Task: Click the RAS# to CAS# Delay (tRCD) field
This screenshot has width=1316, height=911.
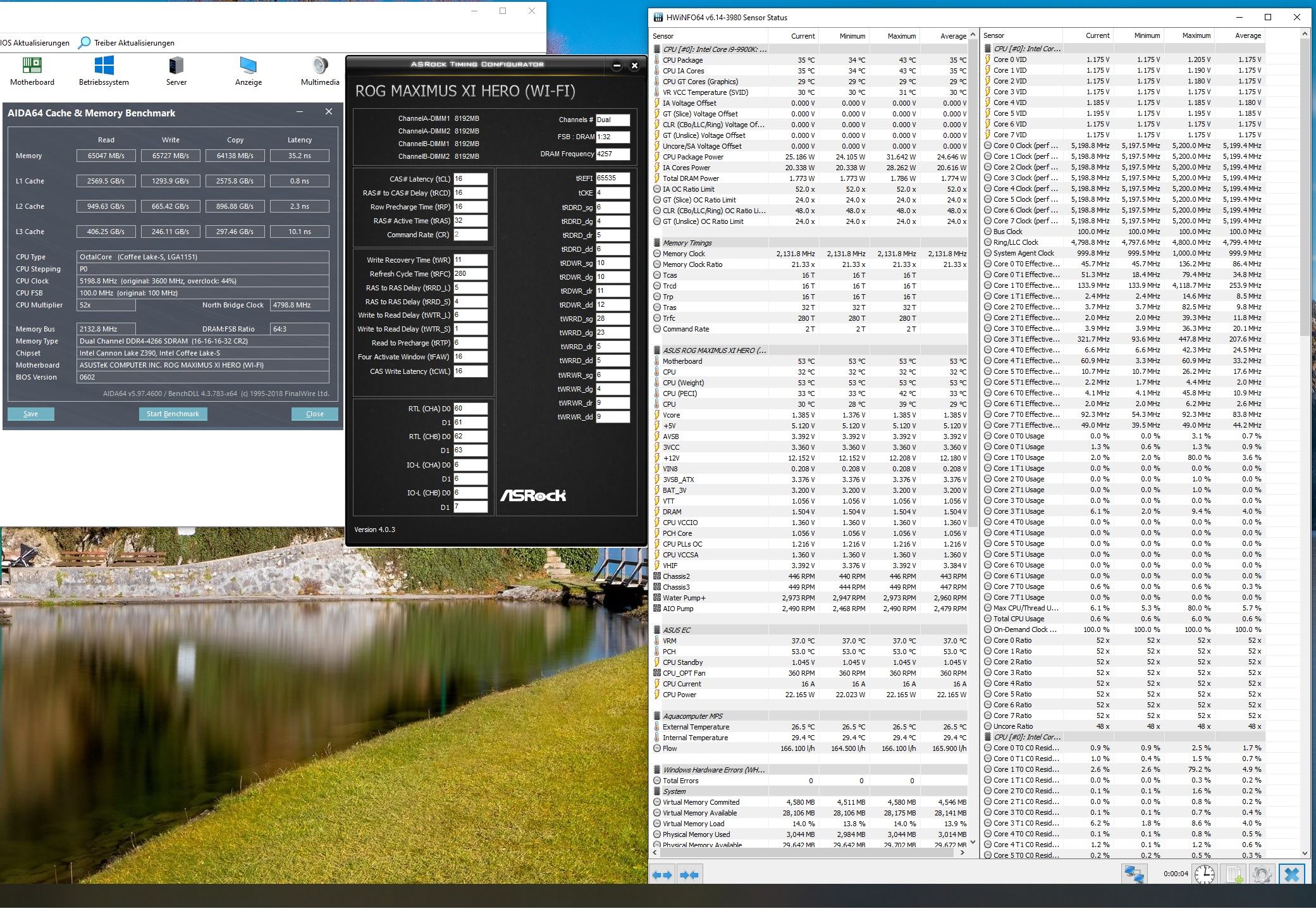Action: coord(470,193)
